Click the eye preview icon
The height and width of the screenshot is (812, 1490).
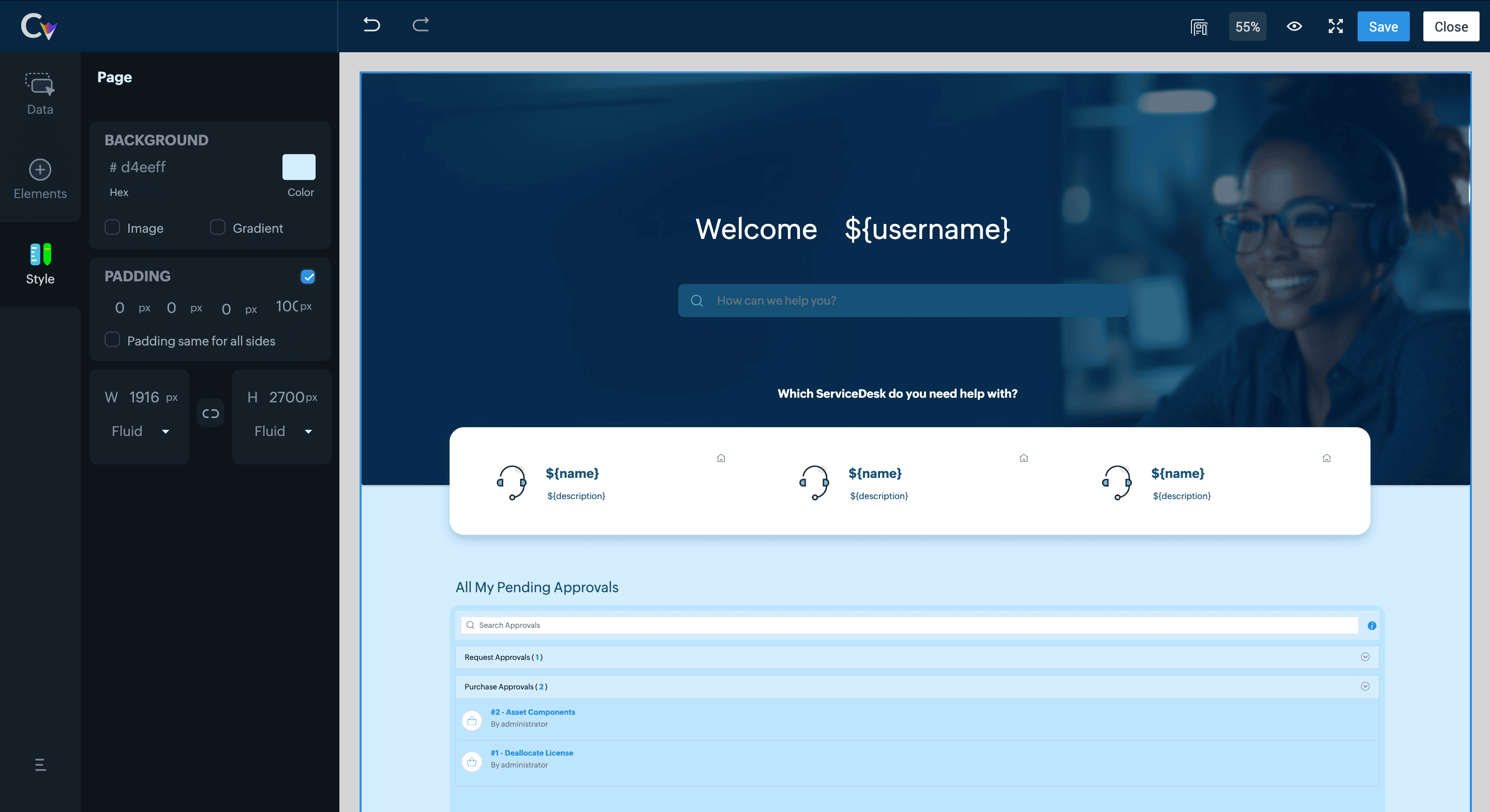point(1294,26)
